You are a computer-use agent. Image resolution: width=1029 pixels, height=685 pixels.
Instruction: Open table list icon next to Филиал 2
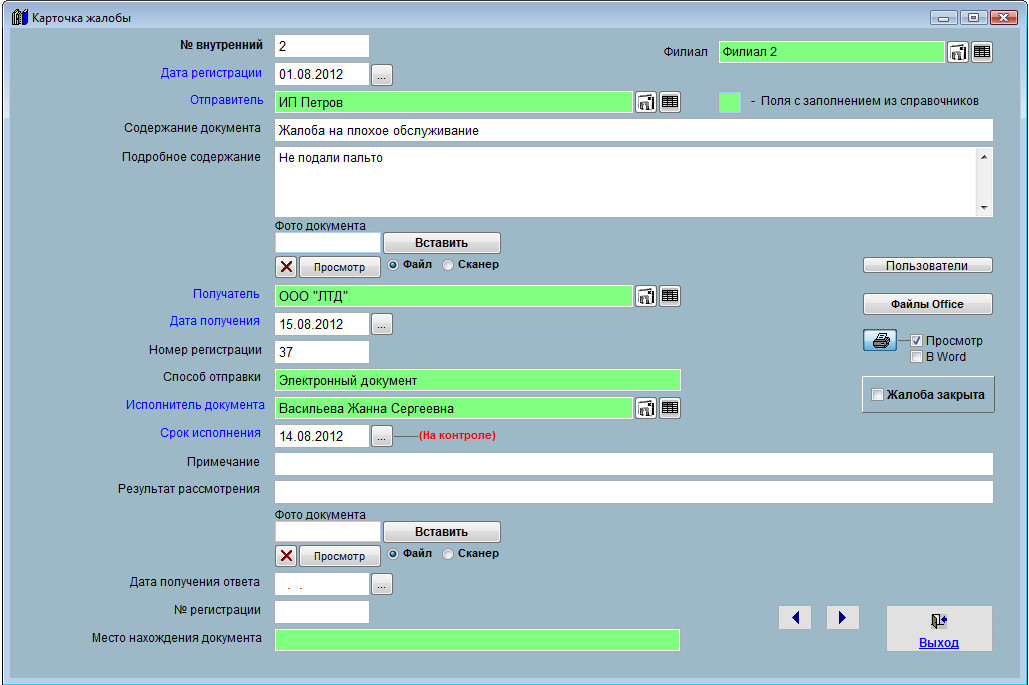click(x=982, y=52)
